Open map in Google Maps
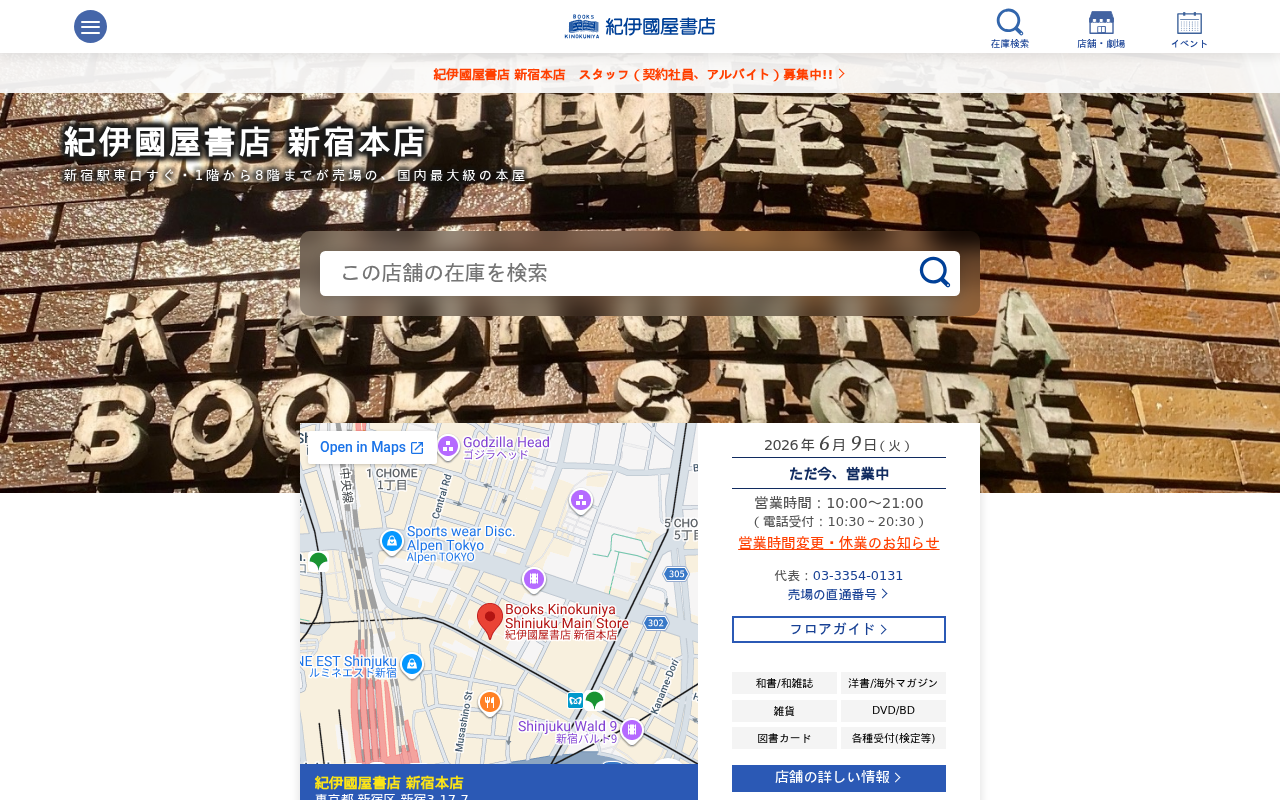 [x=371, y=447]
